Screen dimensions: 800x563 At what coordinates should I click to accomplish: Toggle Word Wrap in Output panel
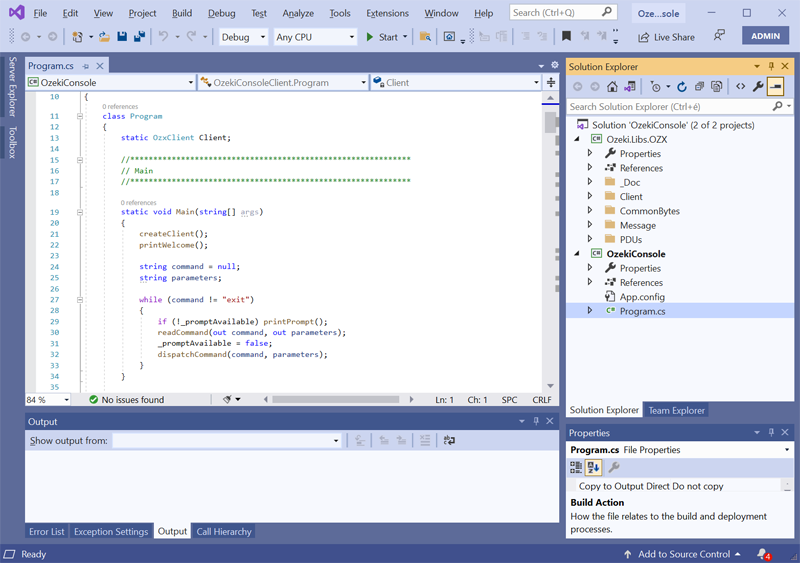449,440
